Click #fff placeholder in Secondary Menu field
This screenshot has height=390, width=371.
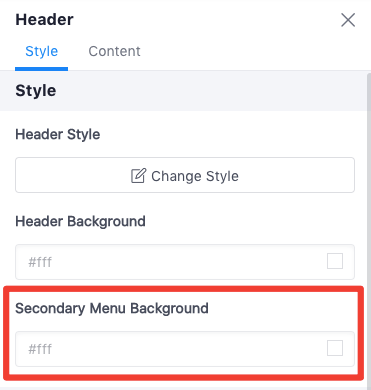pos(40,349)
